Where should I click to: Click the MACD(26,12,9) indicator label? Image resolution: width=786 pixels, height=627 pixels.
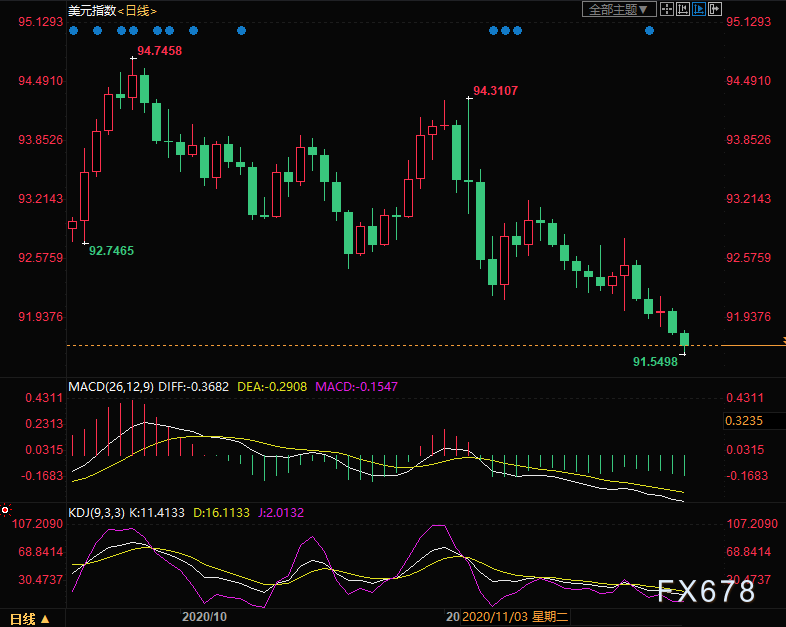[111, 386]
